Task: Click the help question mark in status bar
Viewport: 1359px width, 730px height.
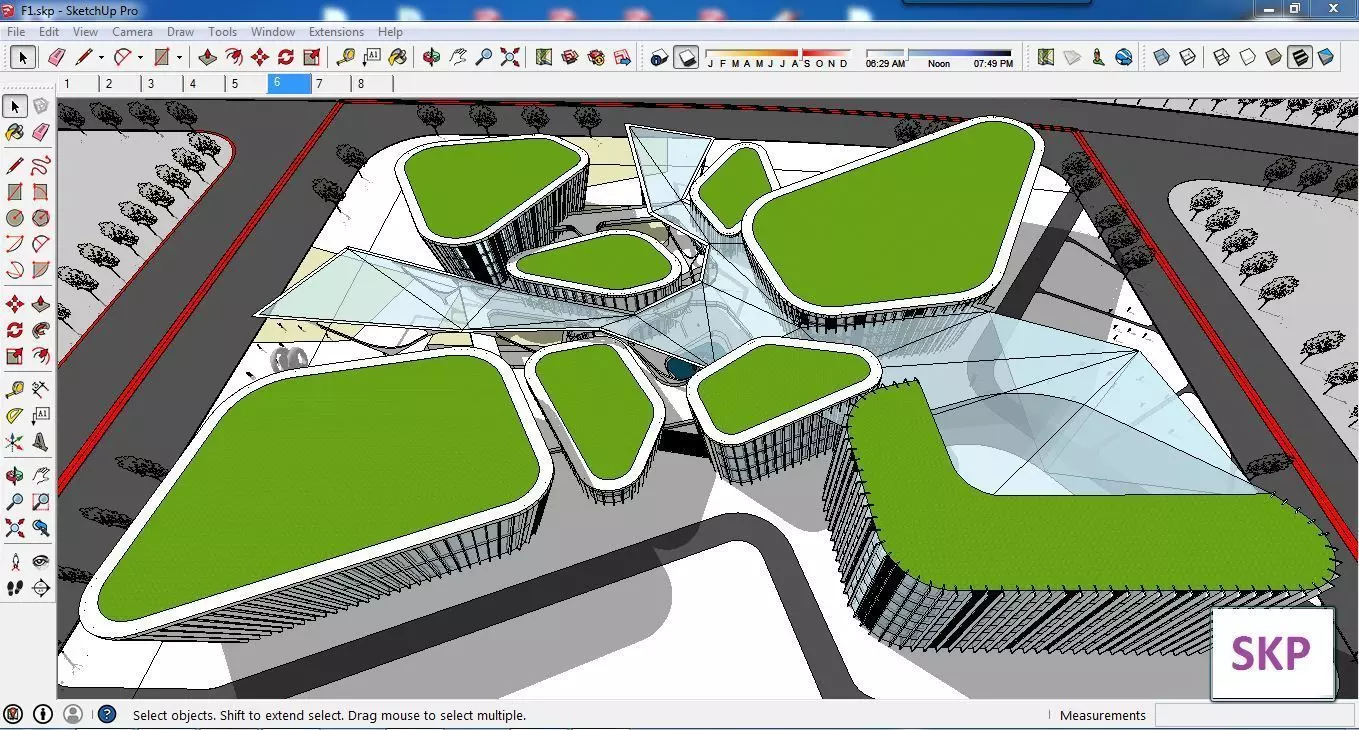Action: [x=107, y=714]
